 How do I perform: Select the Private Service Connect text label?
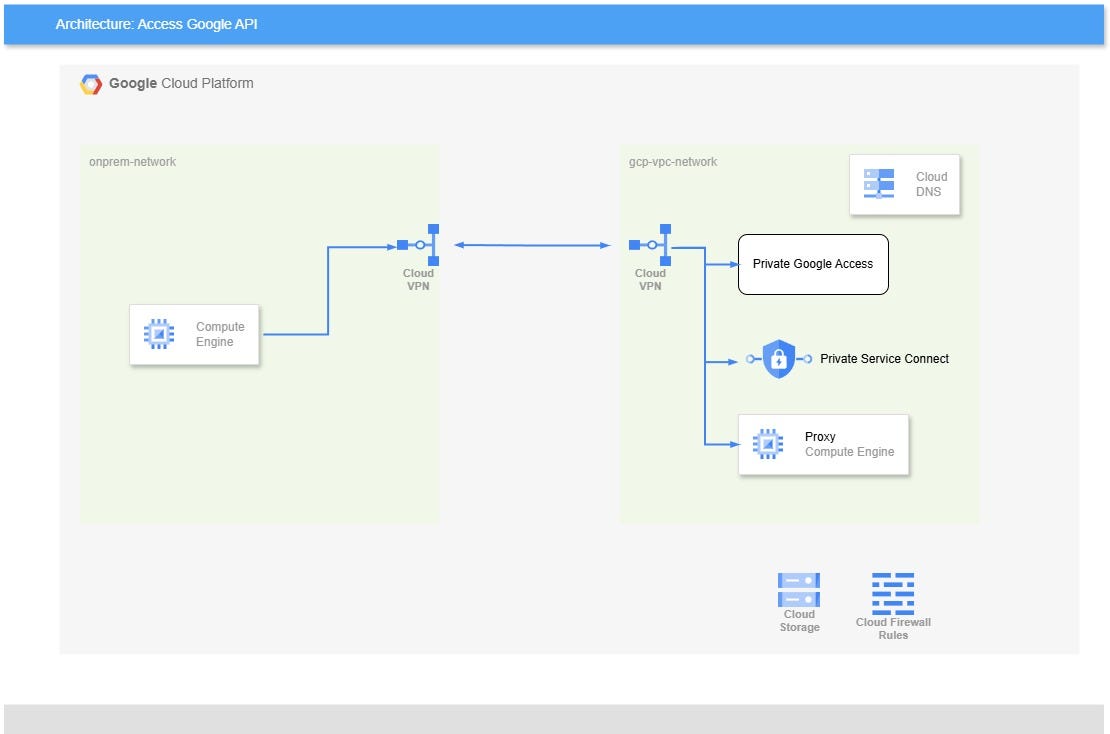[884, 358]
